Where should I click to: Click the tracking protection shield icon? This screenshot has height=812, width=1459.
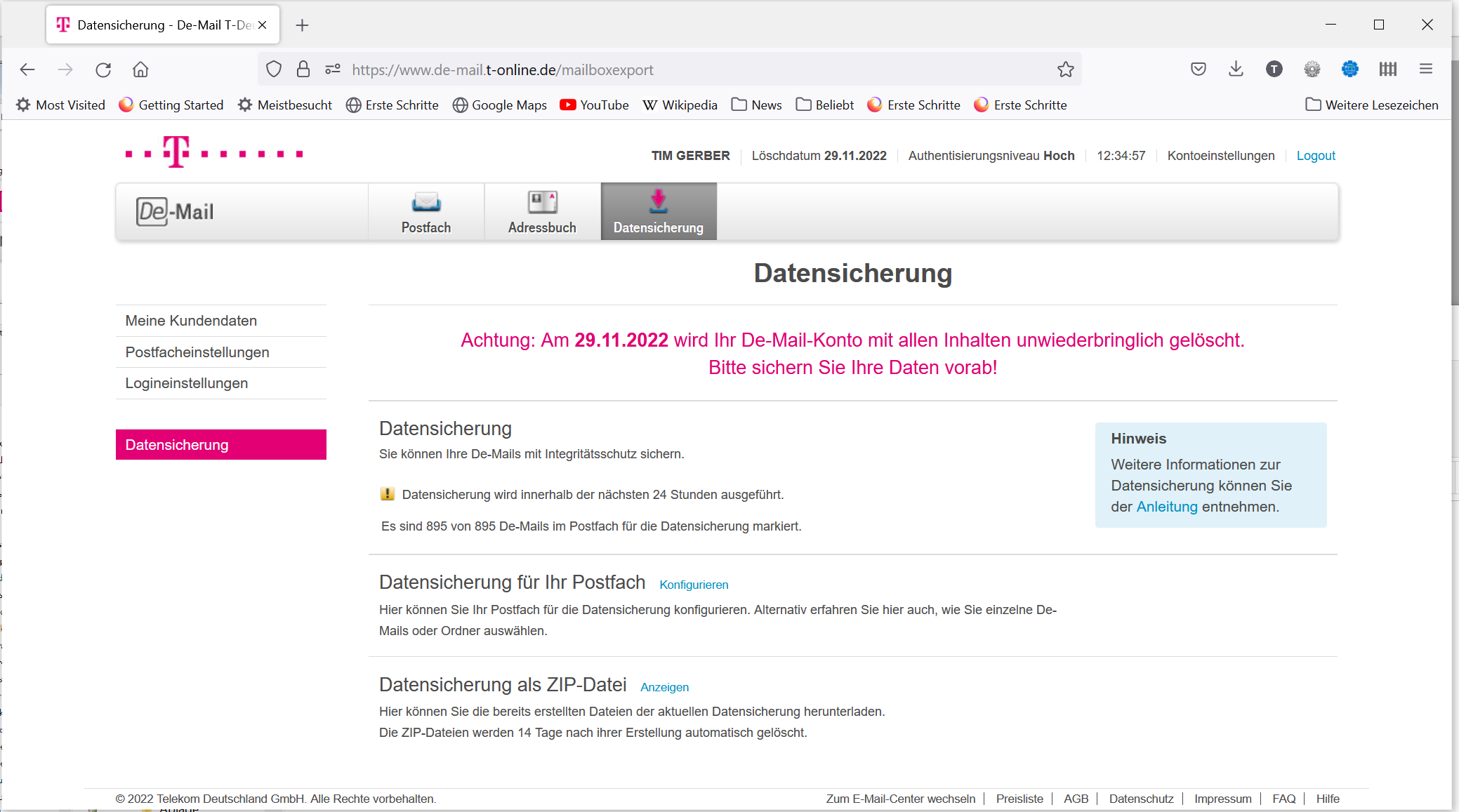(274, 69)
